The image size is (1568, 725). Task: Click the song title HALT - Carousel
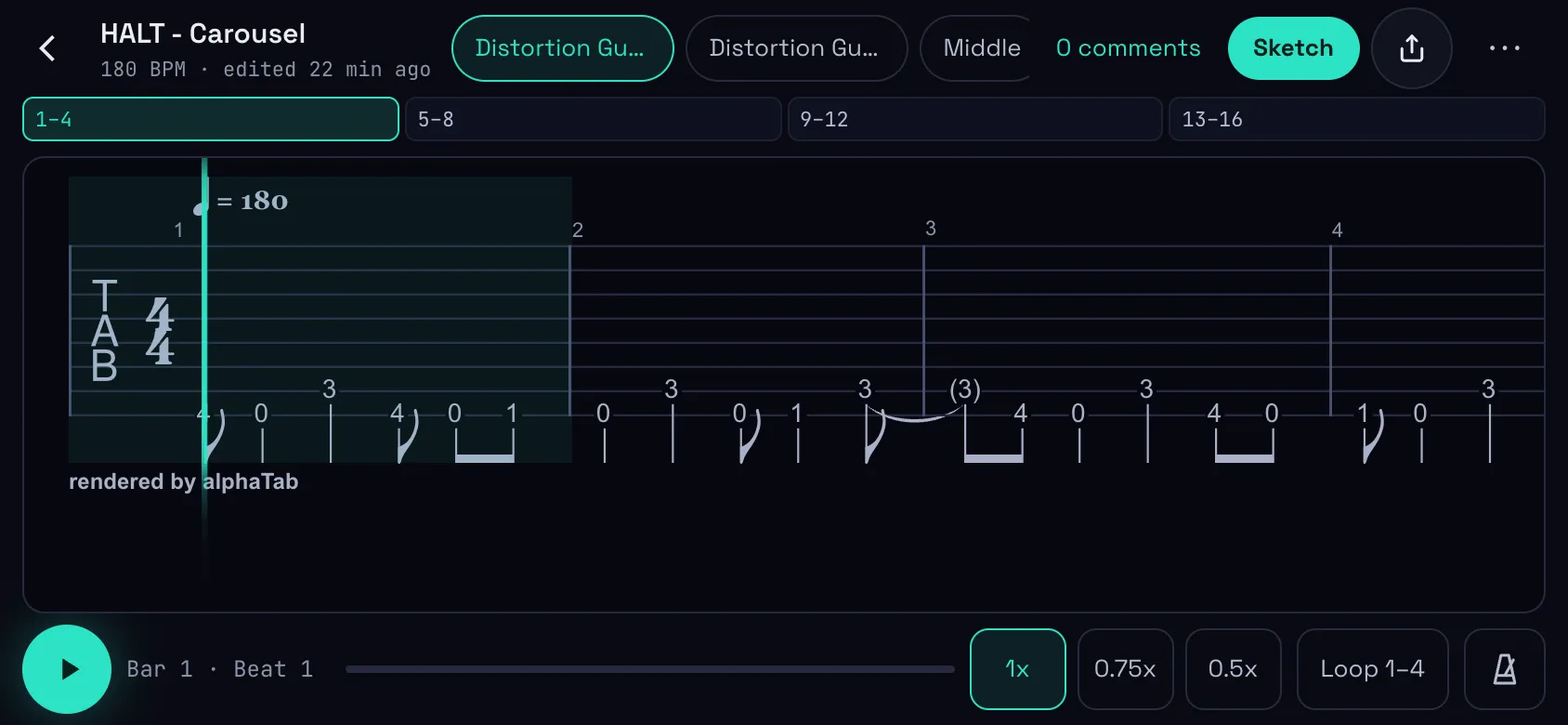pyautogui.click(x=203, y=33)
